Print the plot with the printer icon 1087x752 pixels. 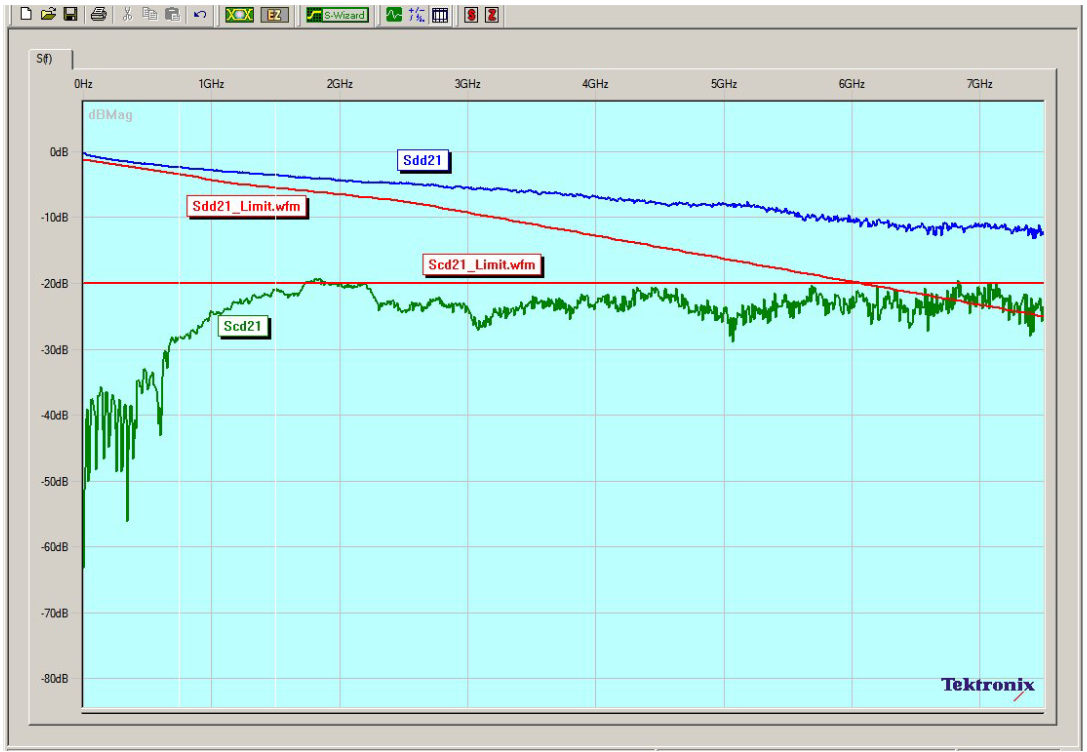tap(98, 14)
